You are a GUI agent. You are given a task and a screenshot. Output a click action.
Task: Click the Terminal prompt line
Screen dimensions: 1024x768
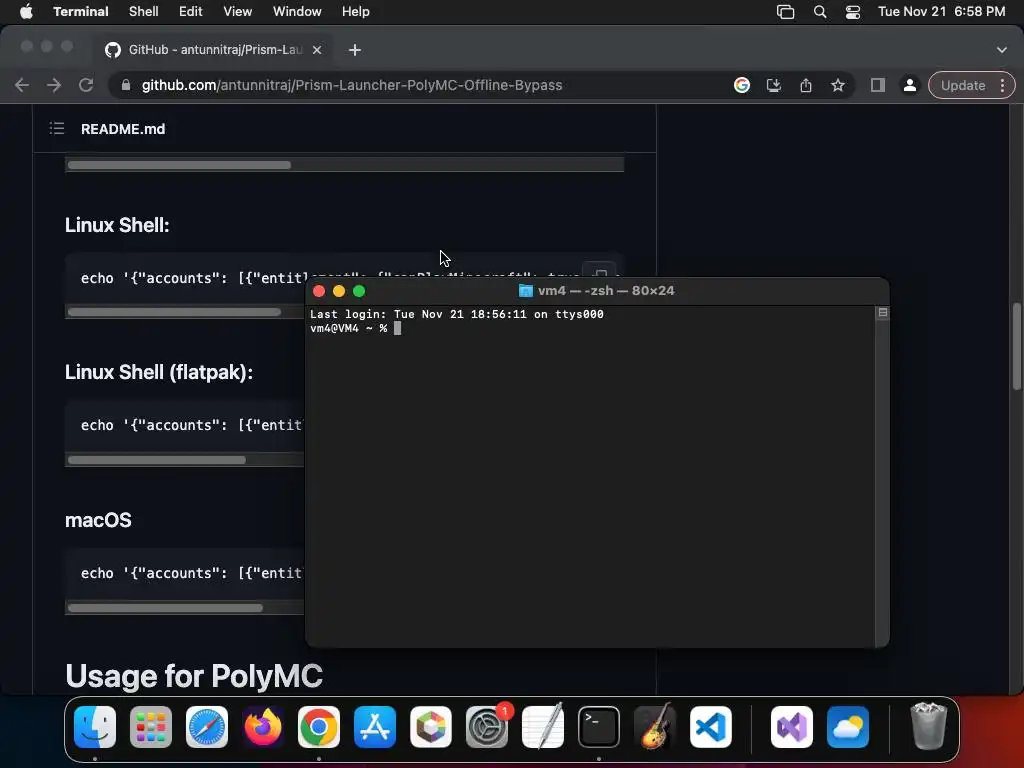pos(355,328)
